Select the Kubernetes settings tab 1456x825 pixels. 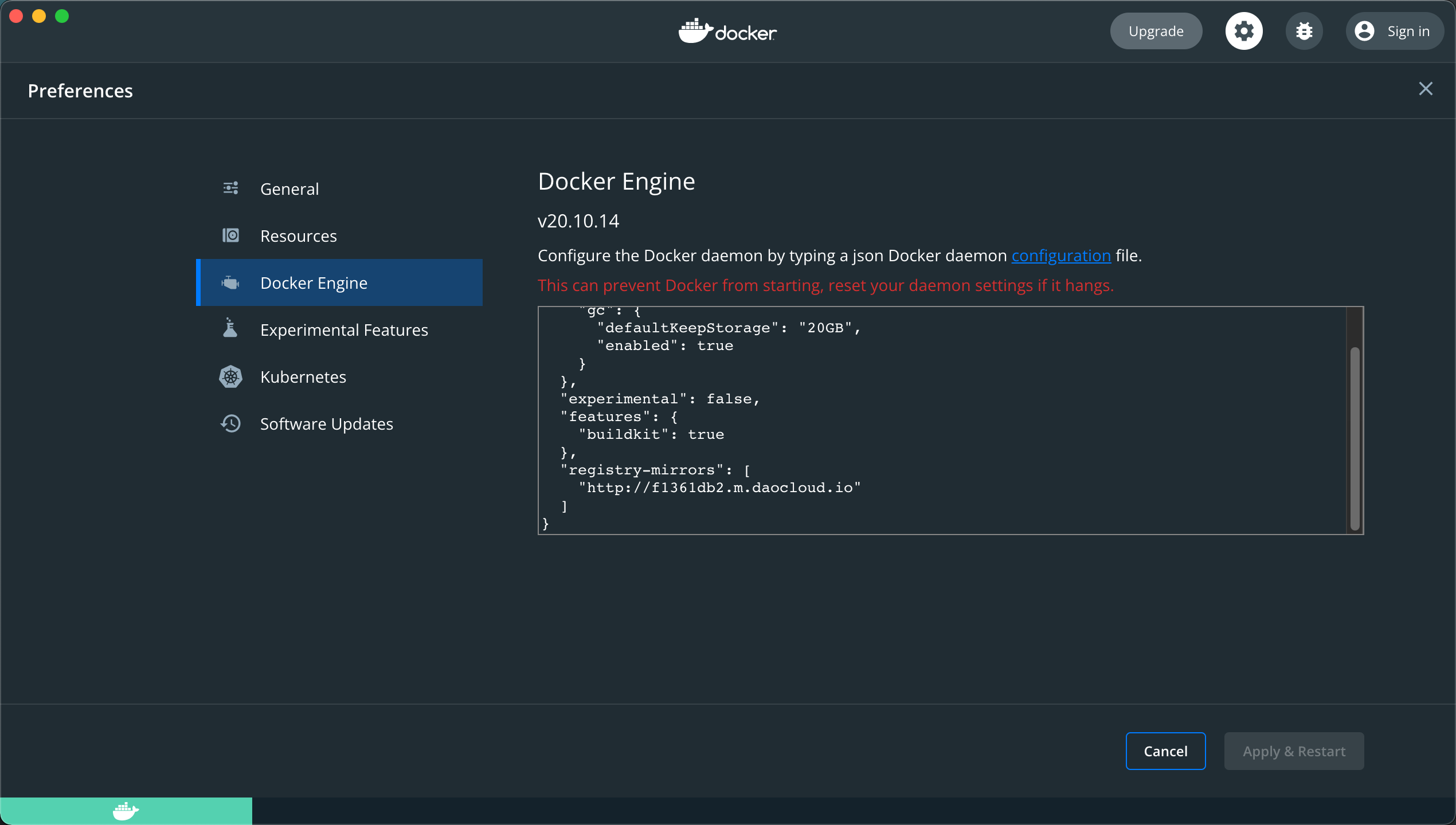tap(303, 377)
